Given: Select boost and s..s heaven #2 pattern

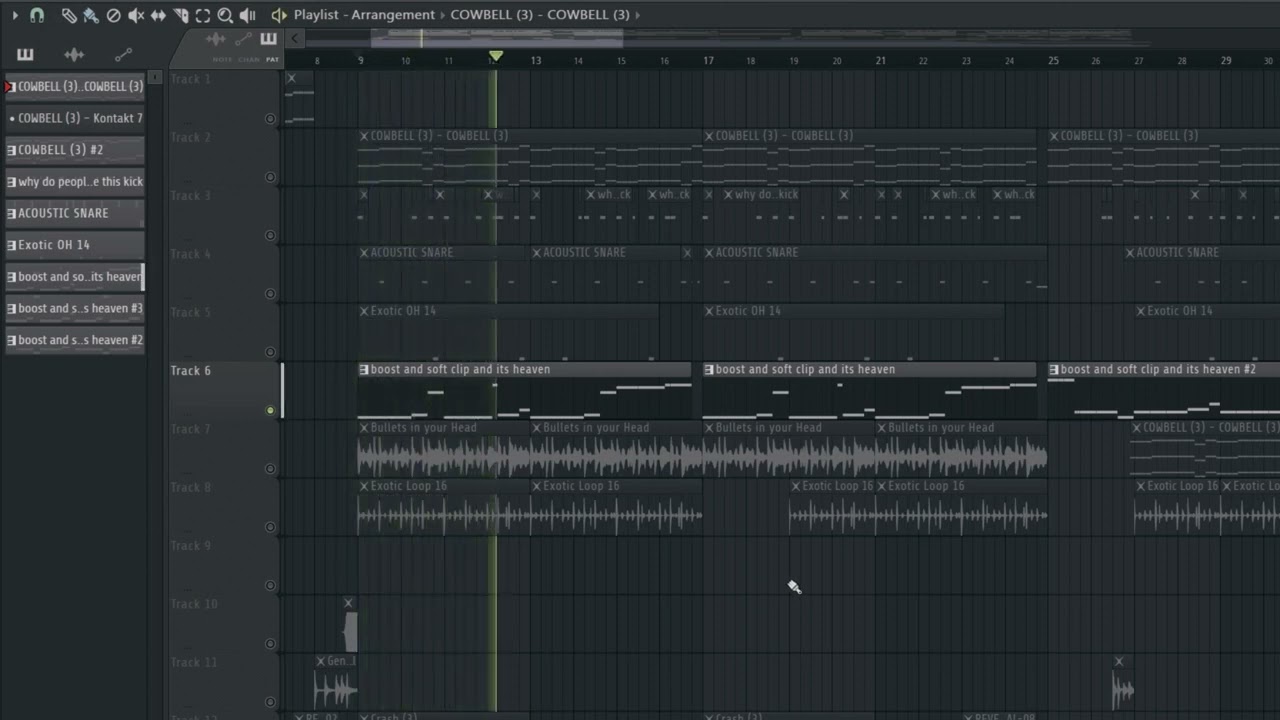Looking at the screenshot, I should click(75, 340).
